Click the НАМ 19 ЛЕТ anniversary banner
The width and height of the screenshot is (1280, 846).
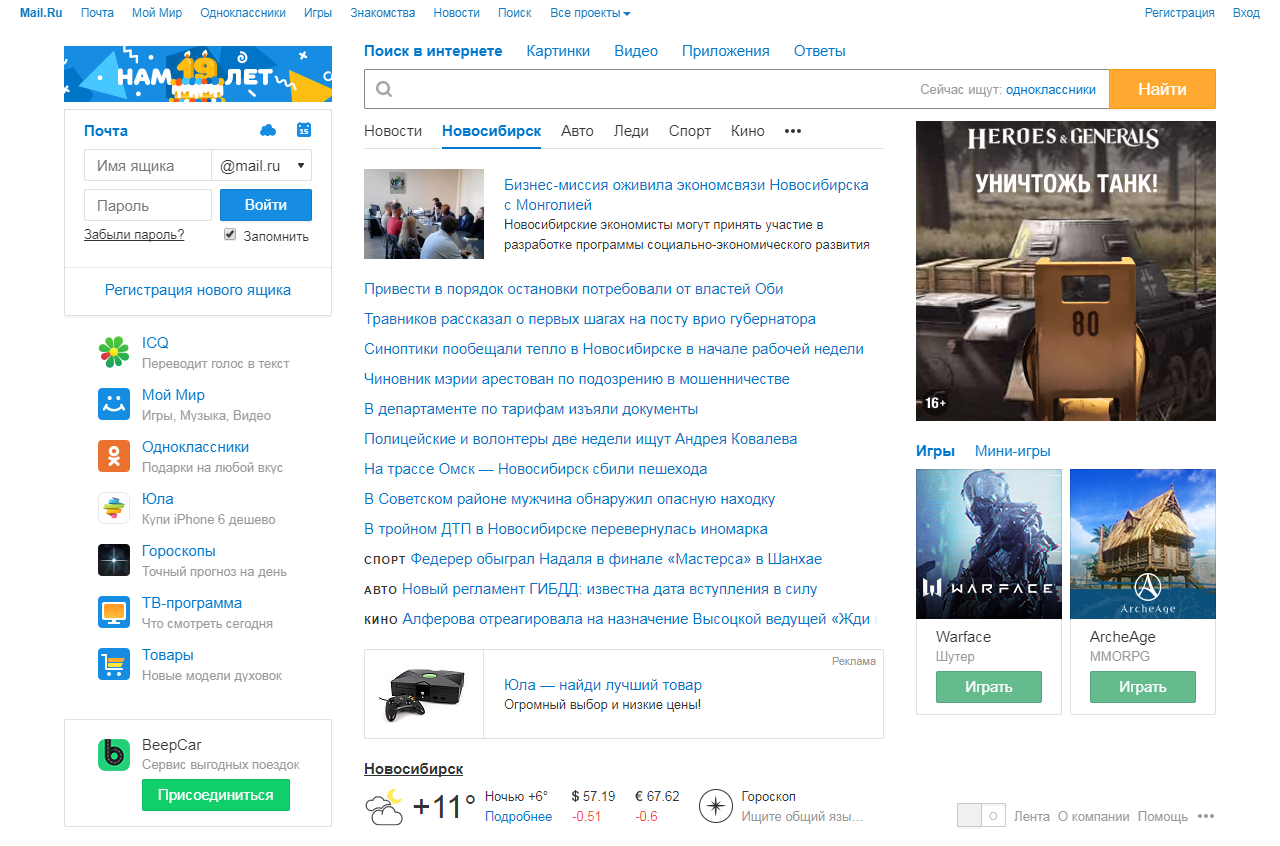198,74
